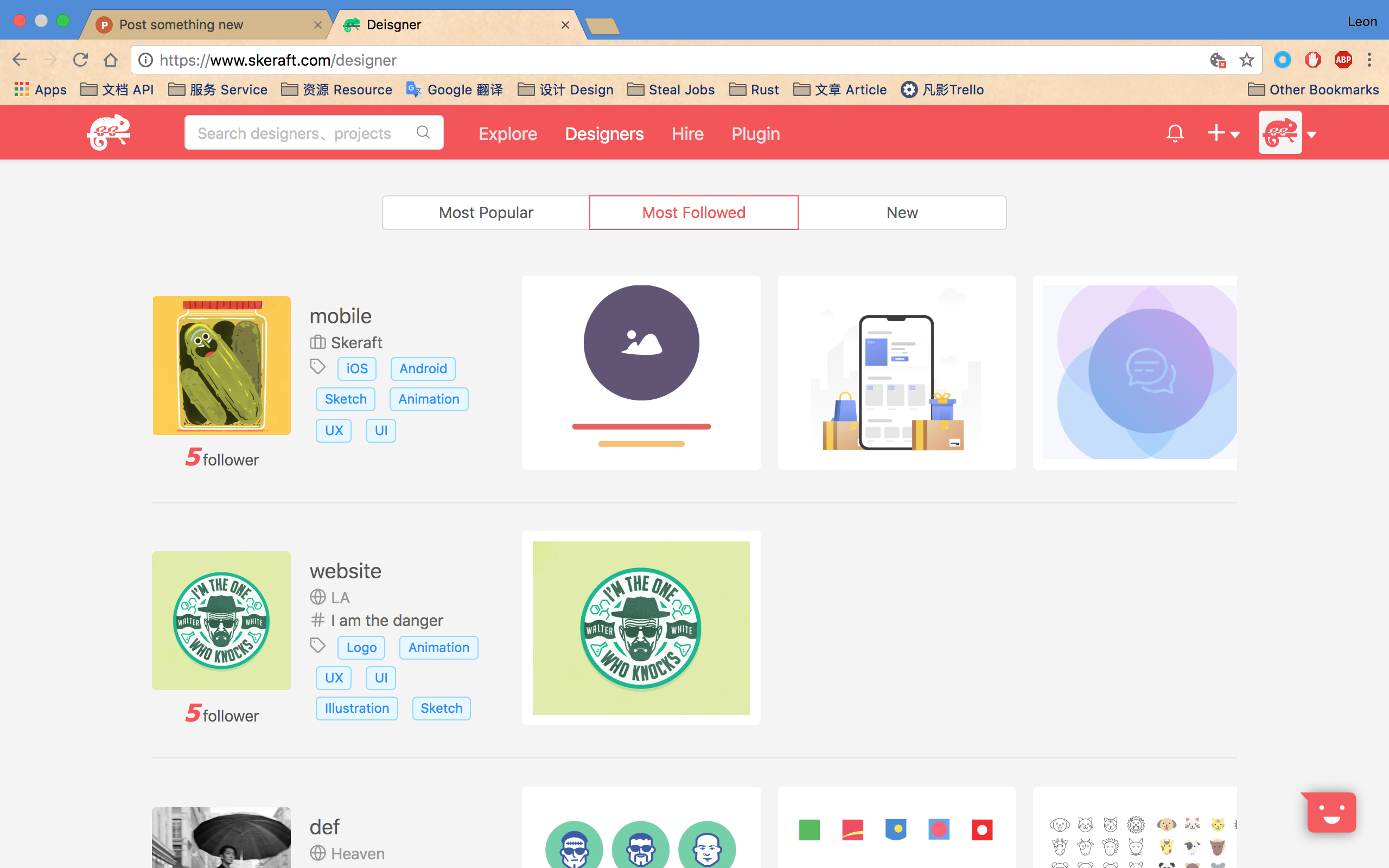Click the red chat bot widget

[1331, 812]
